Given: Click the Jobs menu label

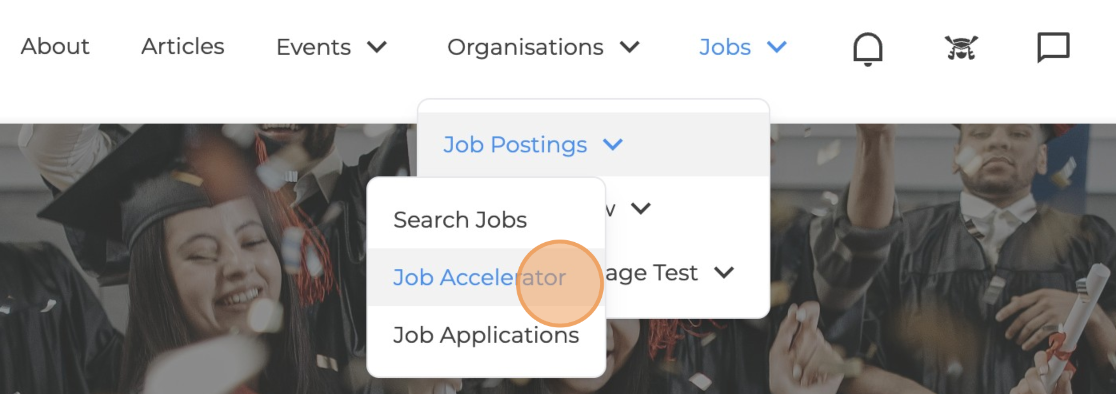Looking at the screenshot, I should (725, 47).
